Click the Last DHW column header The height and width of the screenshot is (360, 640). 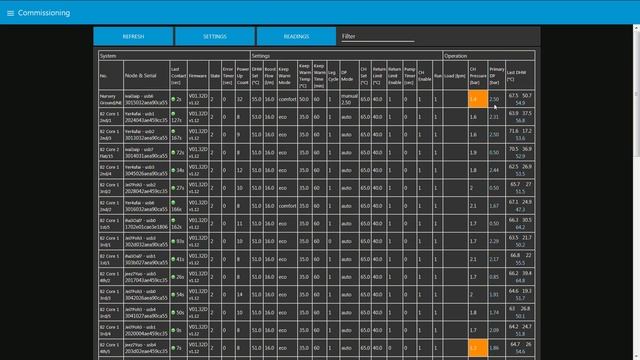(x=520, y=76)
